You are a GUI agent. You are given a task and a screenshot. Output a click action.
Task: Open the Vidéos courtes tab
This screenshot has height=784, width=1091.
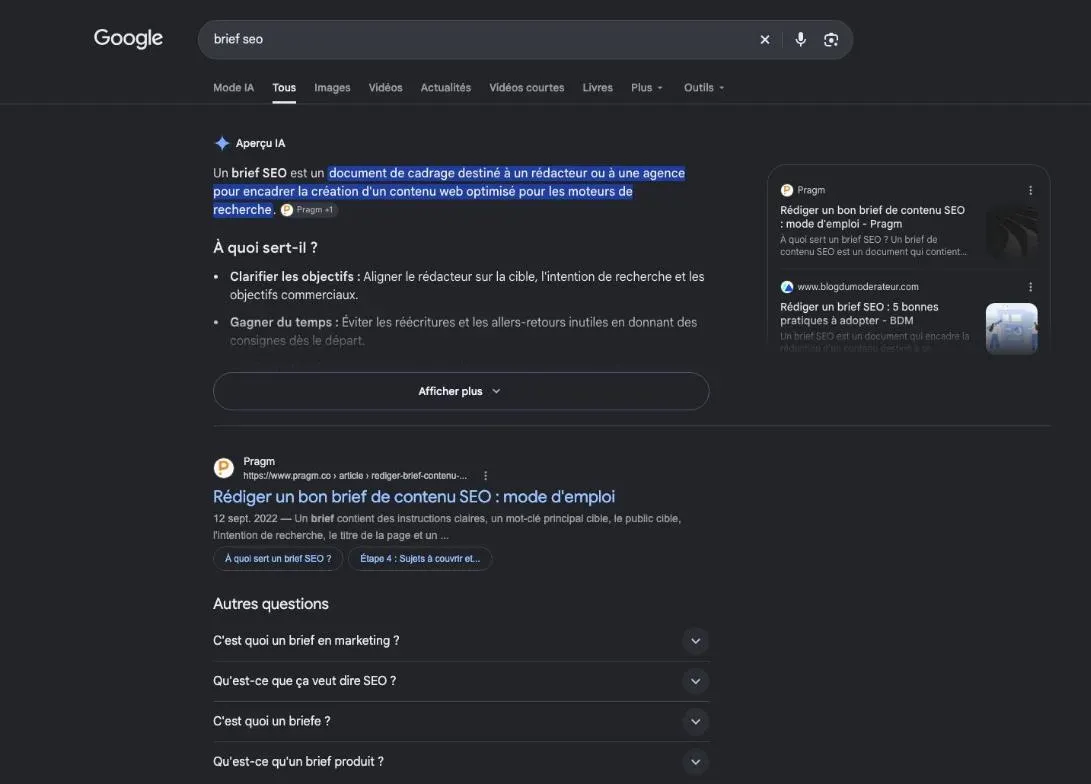(x=526, y=88)
